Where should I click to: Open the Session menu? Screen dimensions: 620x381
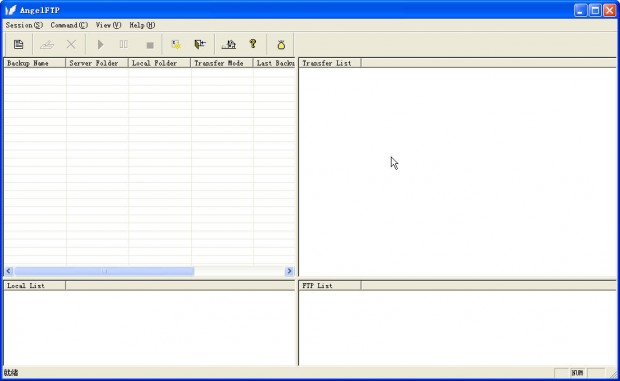coord(24,25)
